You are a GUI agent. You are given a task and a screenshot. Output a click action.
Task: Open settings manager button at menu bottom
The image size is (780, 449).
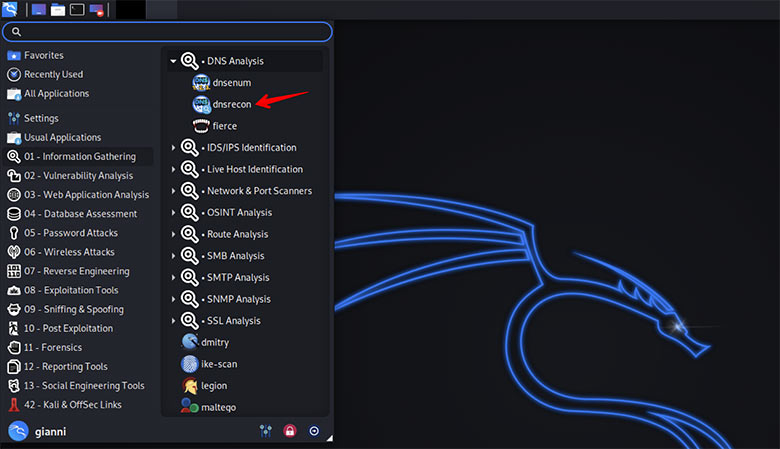266,431
